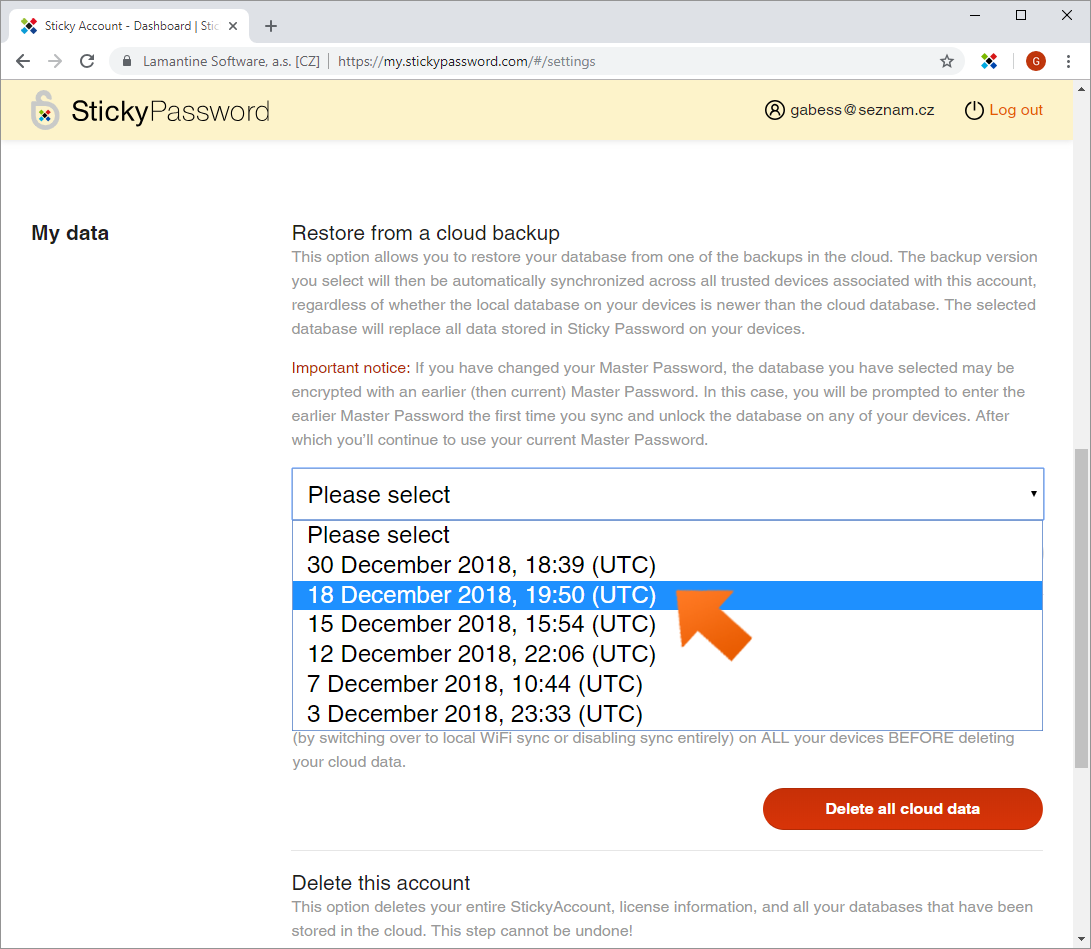Choose the Please select placeholder option
This screenshot has width=1091, height=949.
[x=667, y=535]
